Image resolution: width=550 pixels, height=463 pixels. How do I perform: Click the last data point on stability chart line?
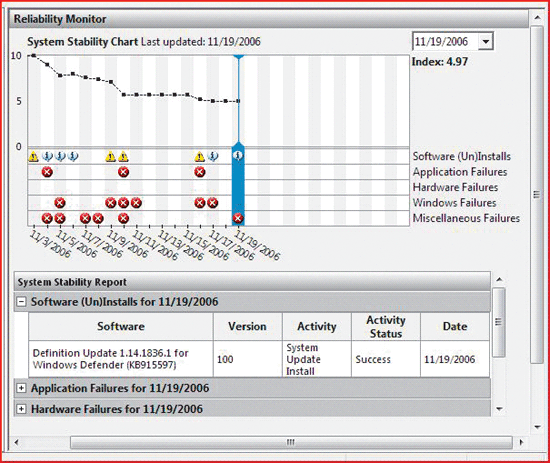coord(238,101)
